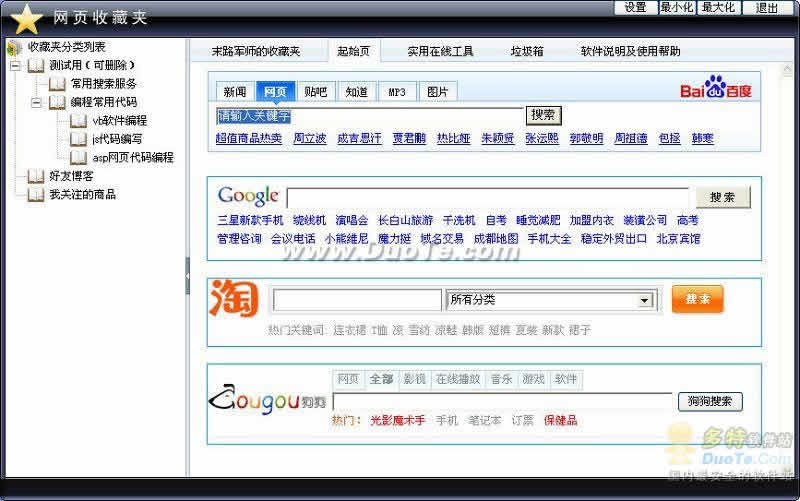Open 软件说明及使用帮助 tab

(631, 51)
